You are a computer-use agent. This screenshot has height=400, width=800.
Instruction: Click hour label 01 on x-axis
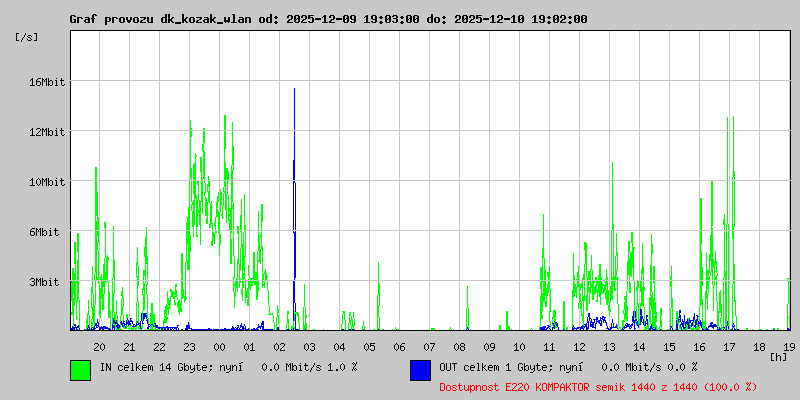tap(249, 347)
